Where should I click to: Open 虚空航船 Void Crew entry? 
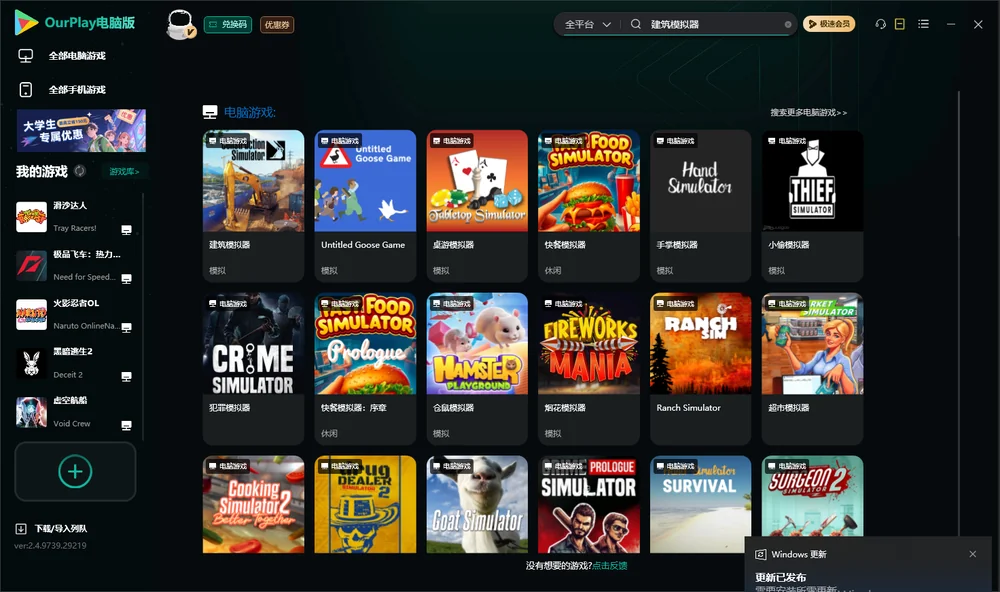click(75, 411)
